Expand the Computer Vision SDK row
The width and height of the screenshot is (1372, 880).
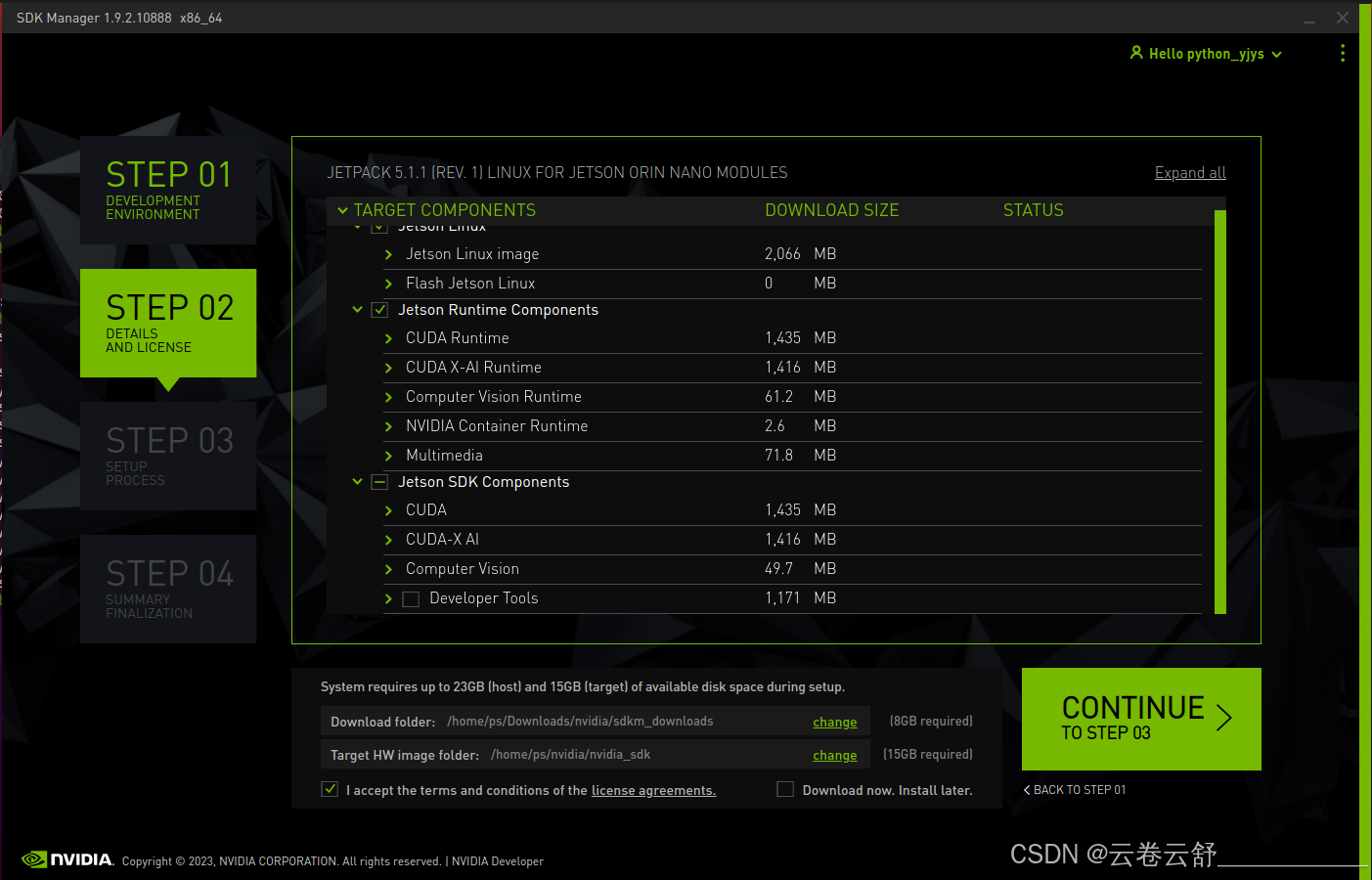click(x=388, y=569)
